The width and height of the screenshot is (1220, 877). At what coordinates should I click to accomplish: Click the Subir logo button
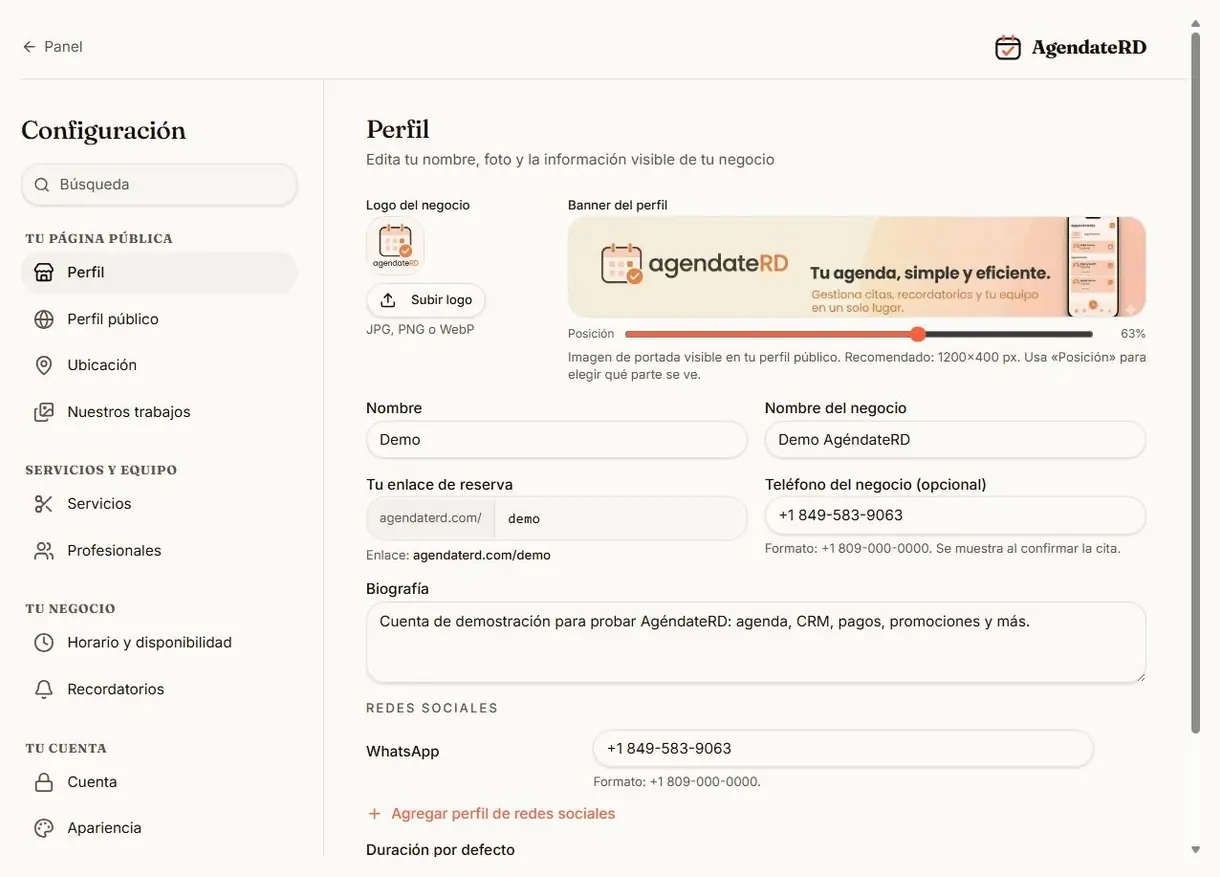[x=426, y=300]
